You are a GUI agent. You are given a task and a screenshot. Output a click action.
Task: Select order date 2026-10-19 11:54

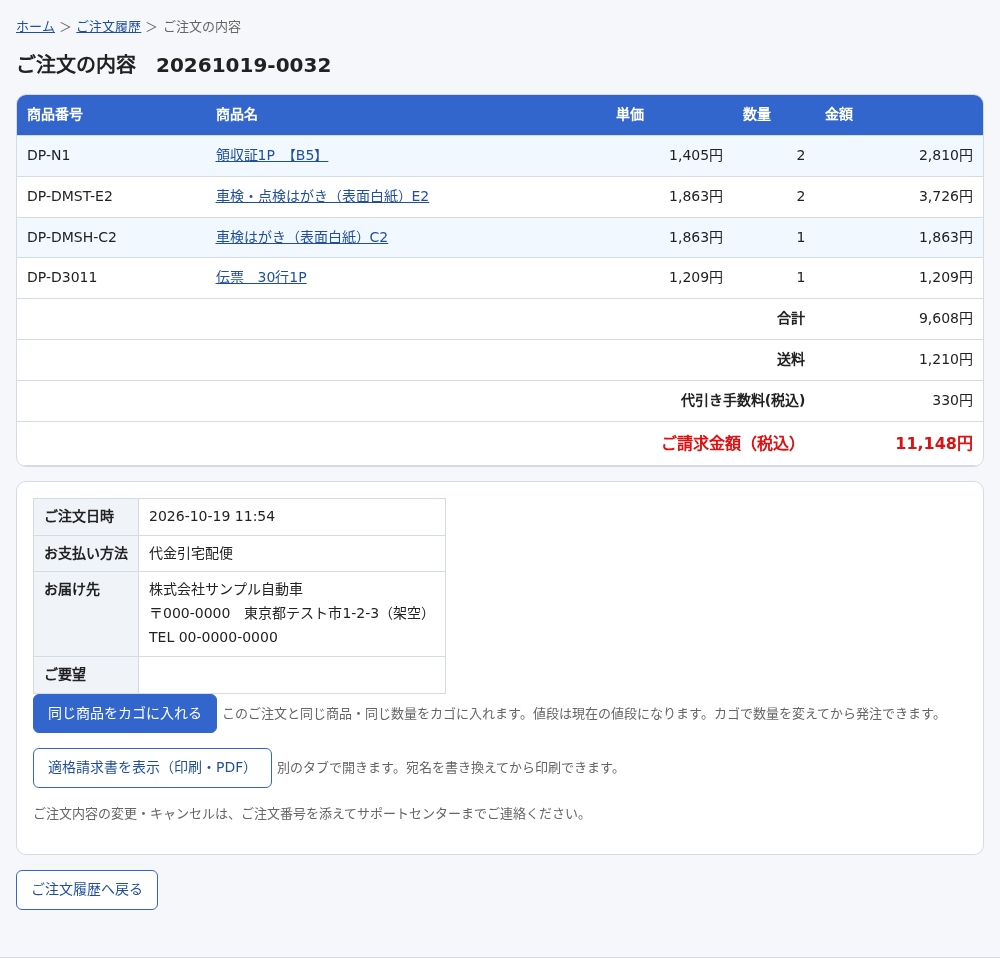tap(212, 516)
